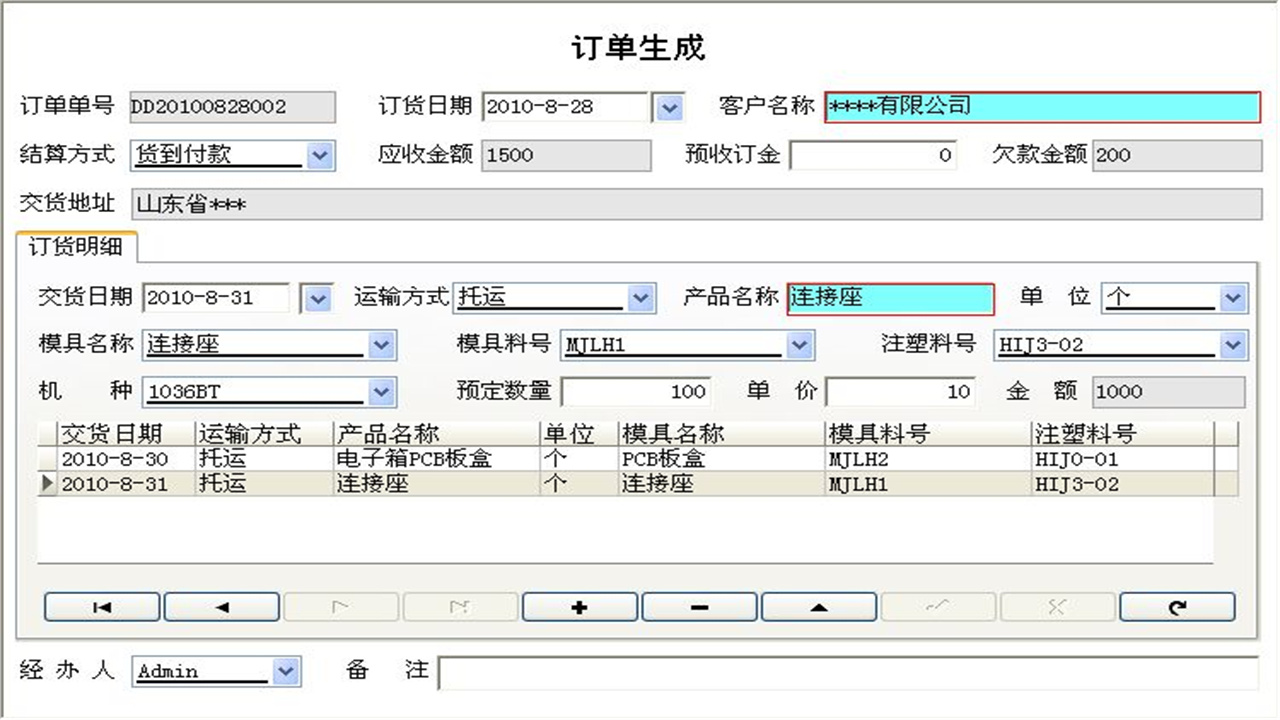Screen dimensions: 1280x720
Task: Expand the 模具名称 combo box
Action: [380, 343]
